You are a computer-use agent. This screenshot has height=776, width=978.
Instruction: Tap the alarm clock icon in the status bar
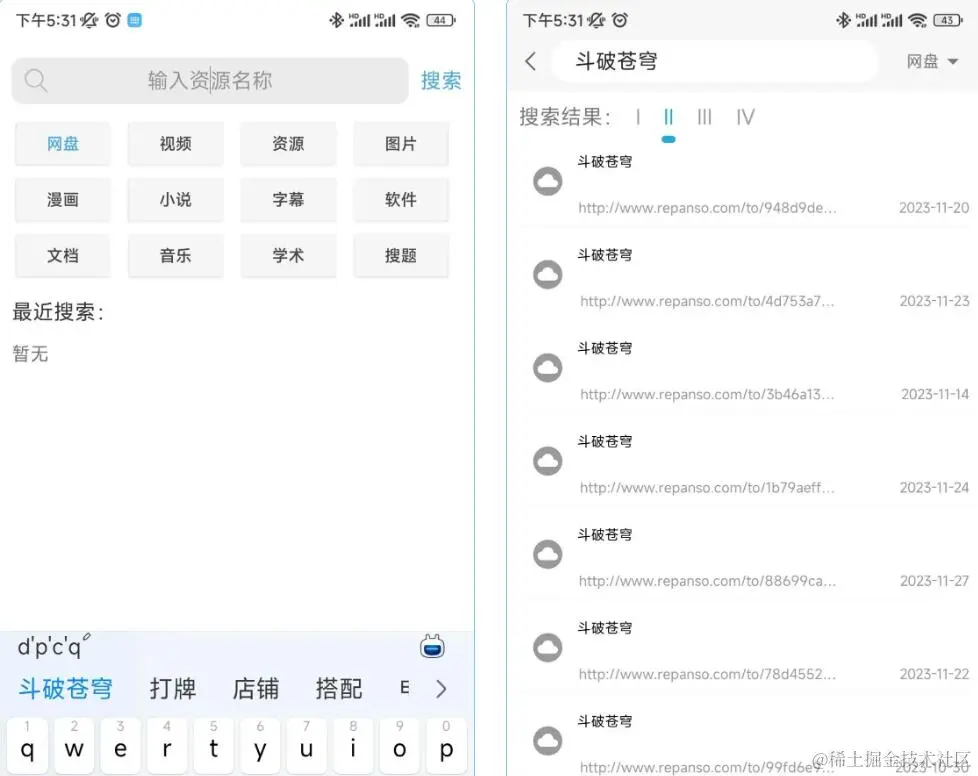(111, 18)
